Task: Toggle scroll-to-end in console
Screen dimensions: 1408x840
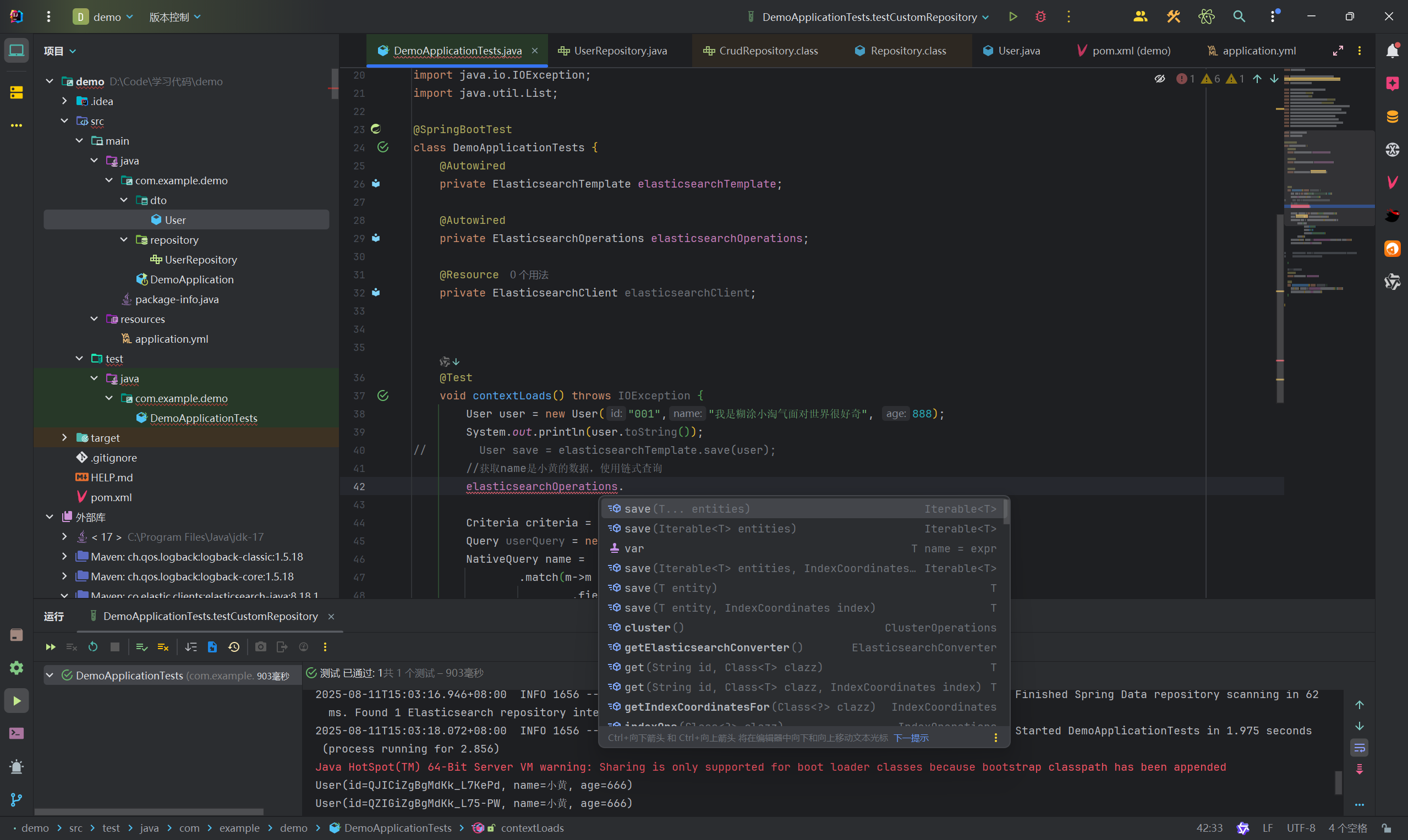Action: click(x=1360, y=769)
